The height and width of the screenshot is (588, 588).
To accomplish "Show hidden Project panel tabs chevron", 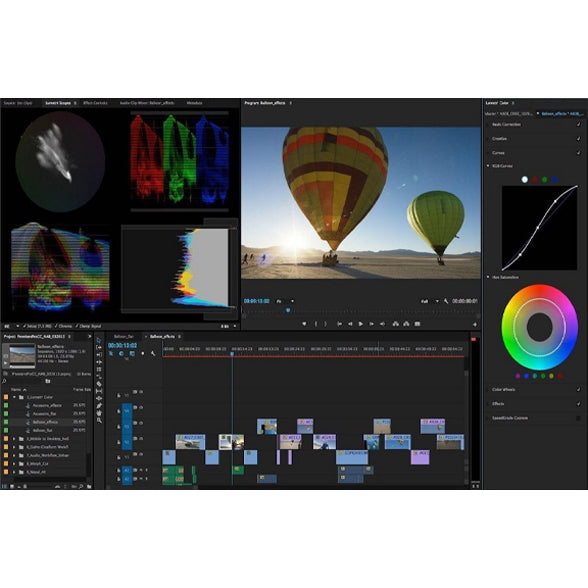I will point(89,336).
